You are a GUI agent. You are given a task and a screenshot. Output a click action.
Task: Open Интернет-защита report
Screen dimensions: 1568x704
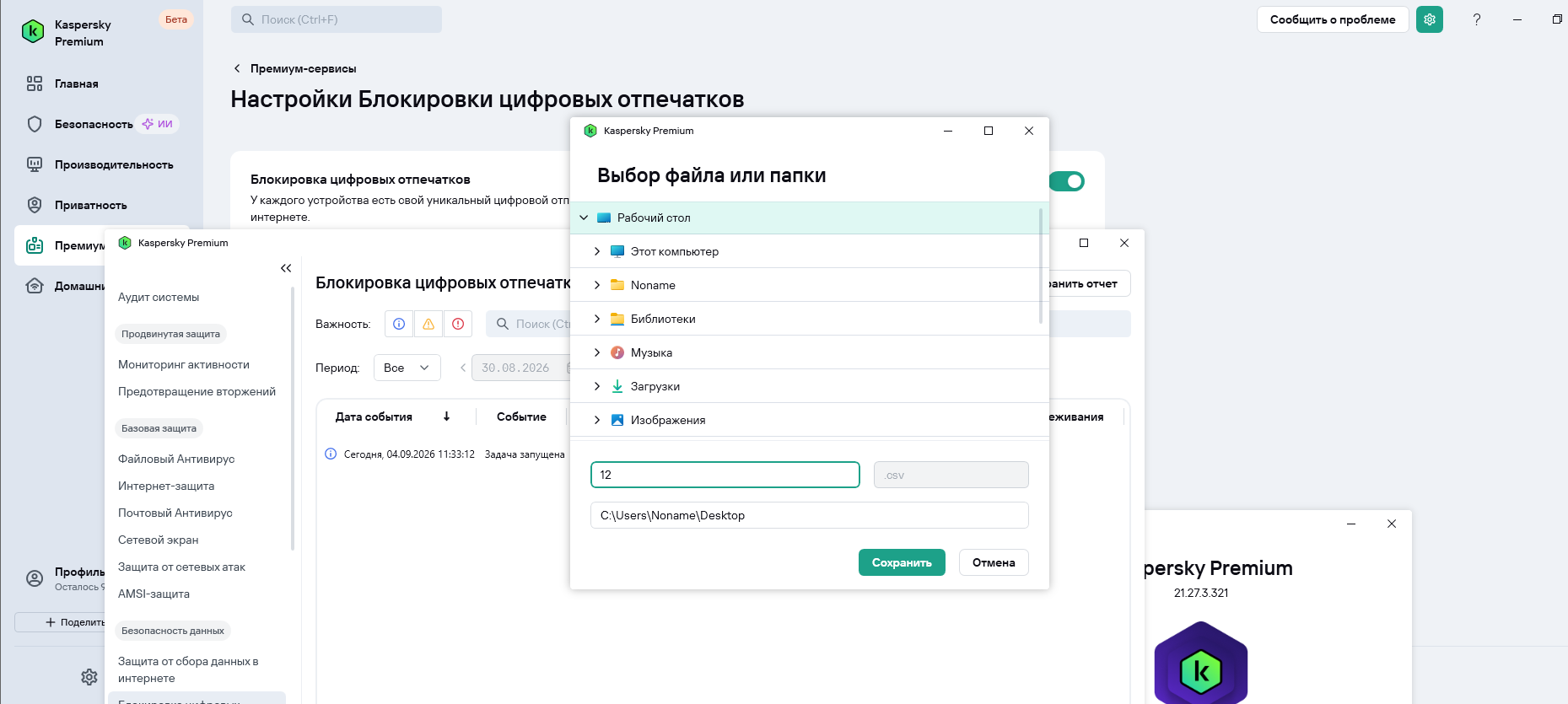click(x=166, y=486)
